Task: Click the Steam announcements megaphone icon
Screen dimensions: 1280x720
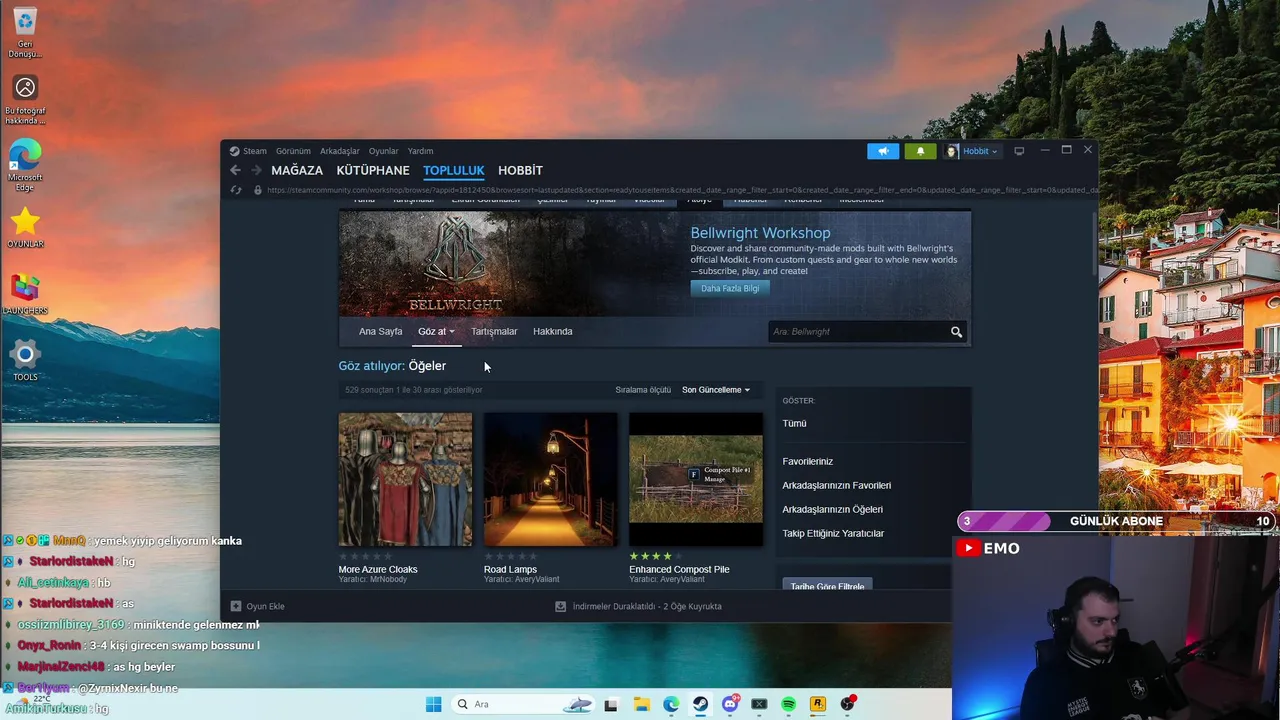Action: [x=883, y=151]
